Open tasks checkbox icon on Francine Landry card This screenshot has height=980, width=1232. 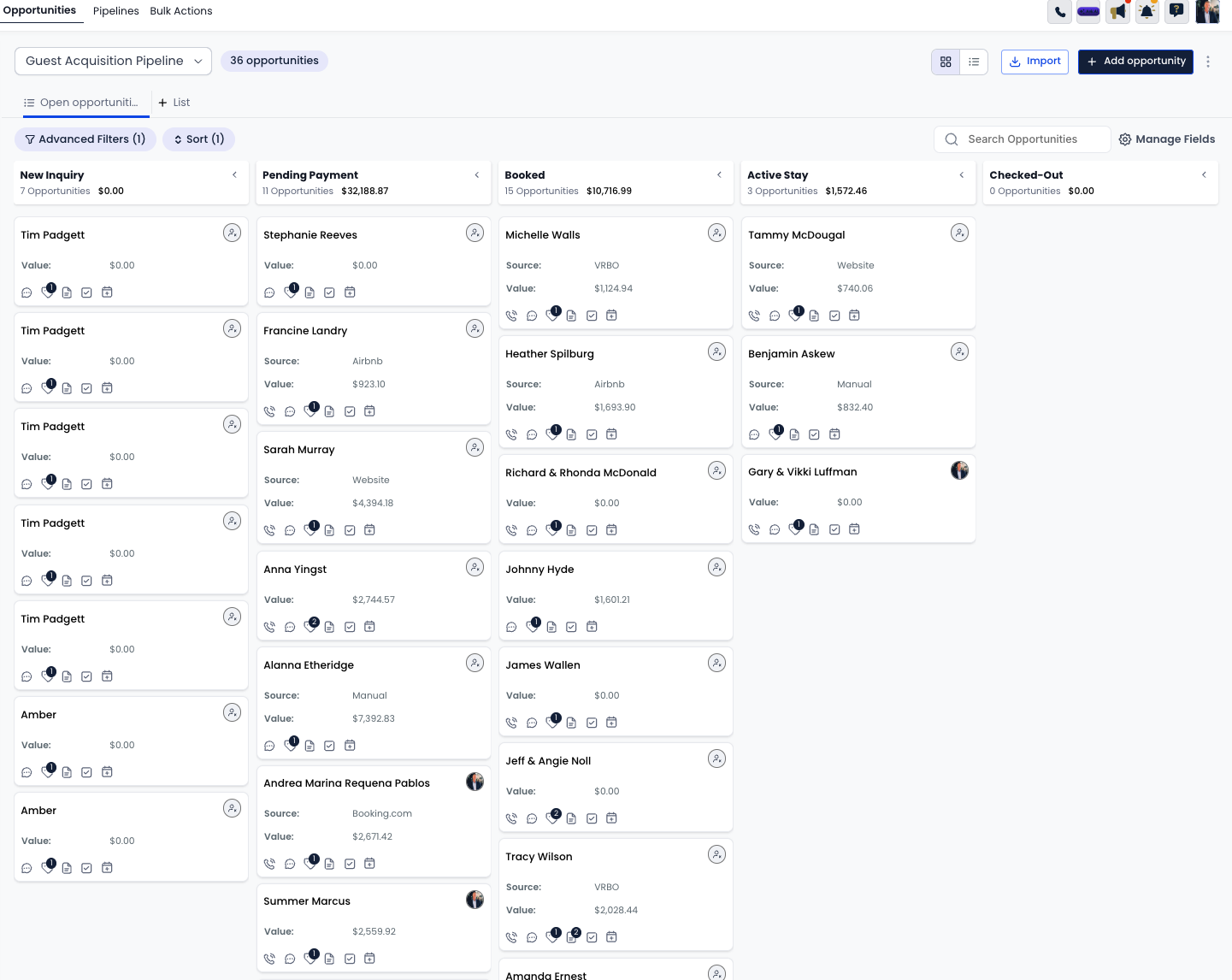pyautogui.click(x=350, y=411)
